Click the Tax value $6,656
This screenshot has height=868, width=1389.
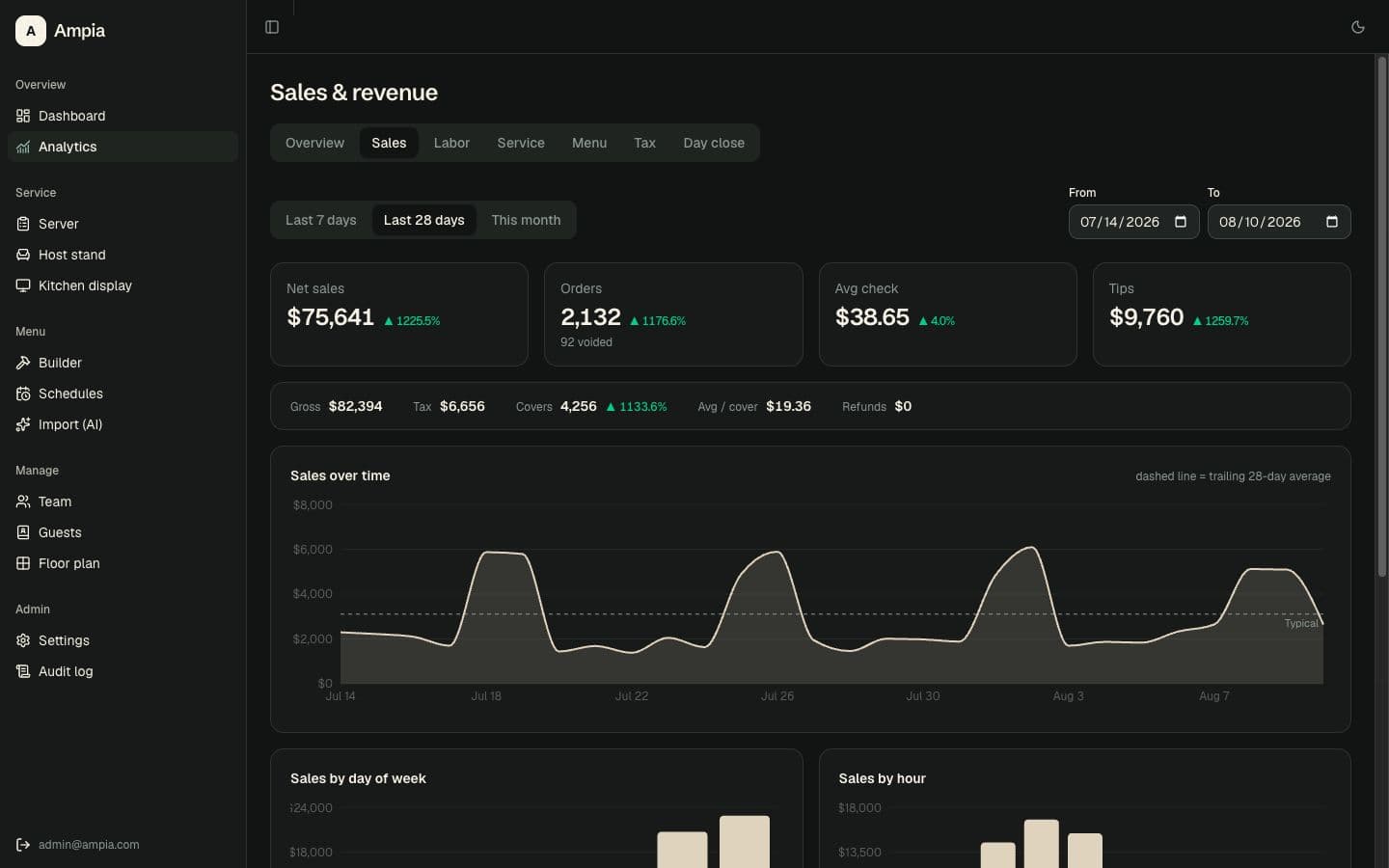click(462, 406)
